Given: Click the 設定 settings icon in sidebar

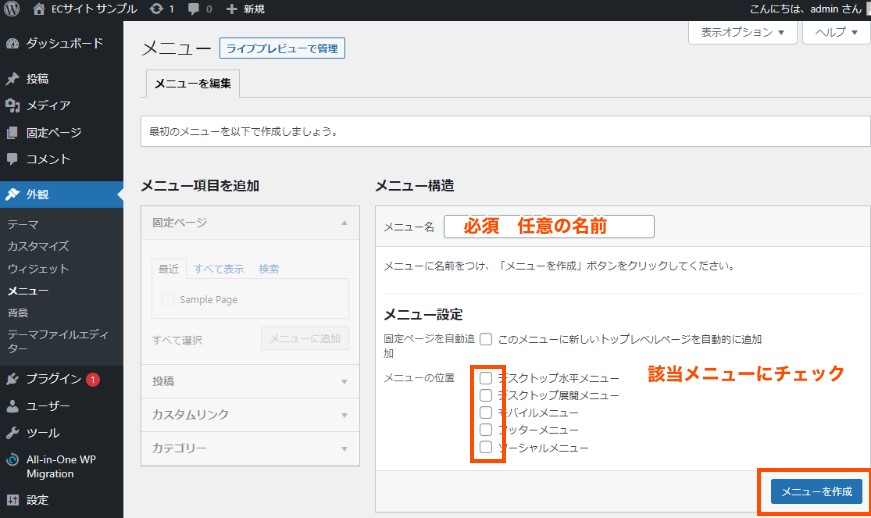Looking at the screenshot, I should tap(12, 499).
